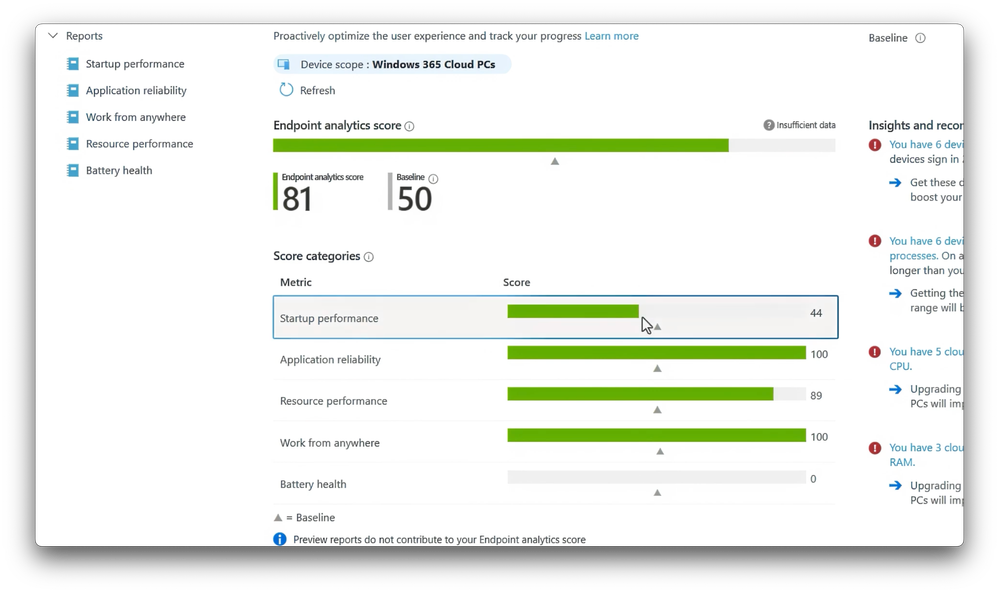Click baseline triangle under overall score bar
The image size is (999, 593).
[x=555, y=162]
